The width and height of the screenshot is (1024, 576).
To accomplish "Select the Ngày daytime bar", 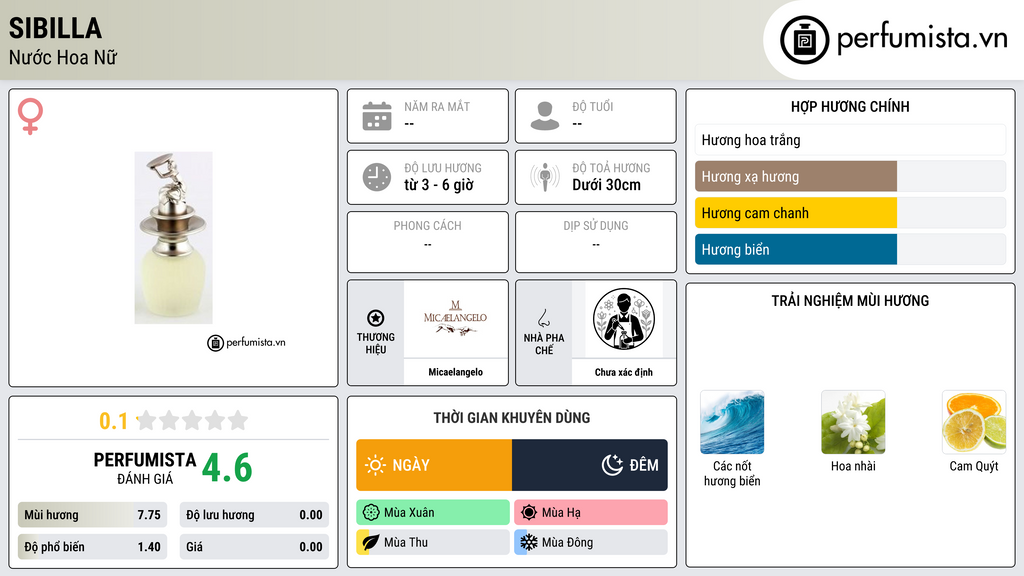I will point(434,465).
